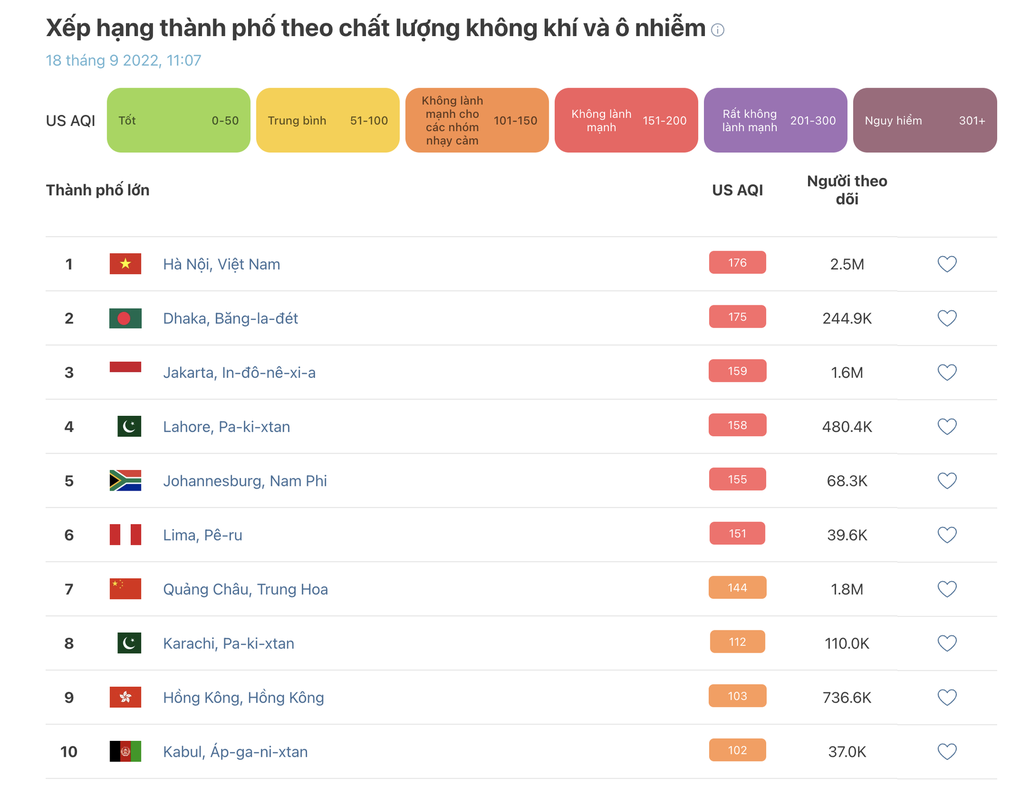Toggle the heart for Dhaka, Băng-la-đét
Viewport: 1020px width, 786px height.
(947, 318)
